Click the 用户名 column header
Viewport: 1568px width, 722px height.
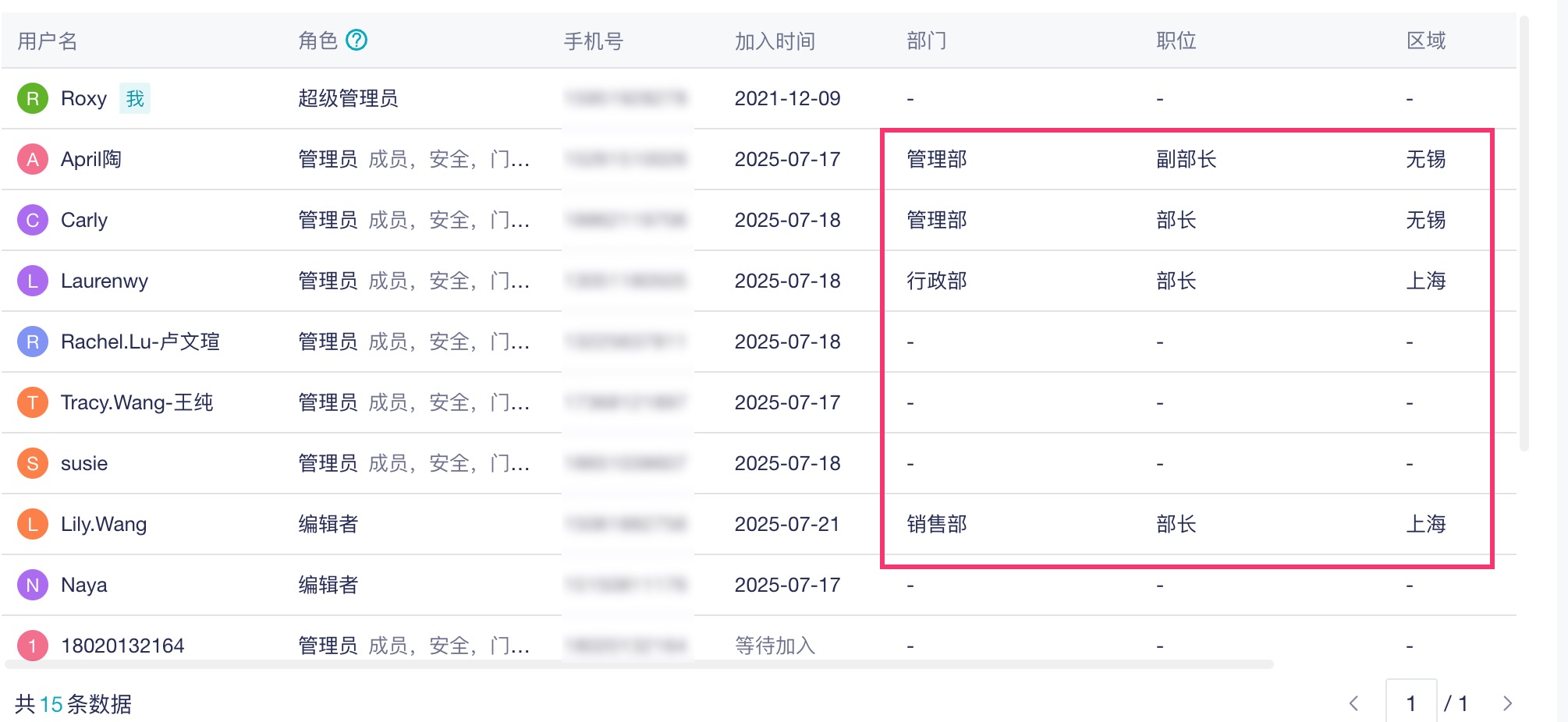click(48, 41)
